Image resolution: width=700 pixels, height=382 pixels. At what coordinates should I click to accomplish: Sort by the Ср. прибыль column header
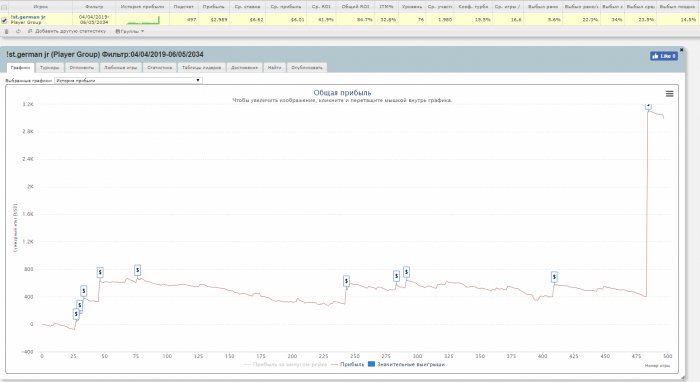(x=286, y=7)
